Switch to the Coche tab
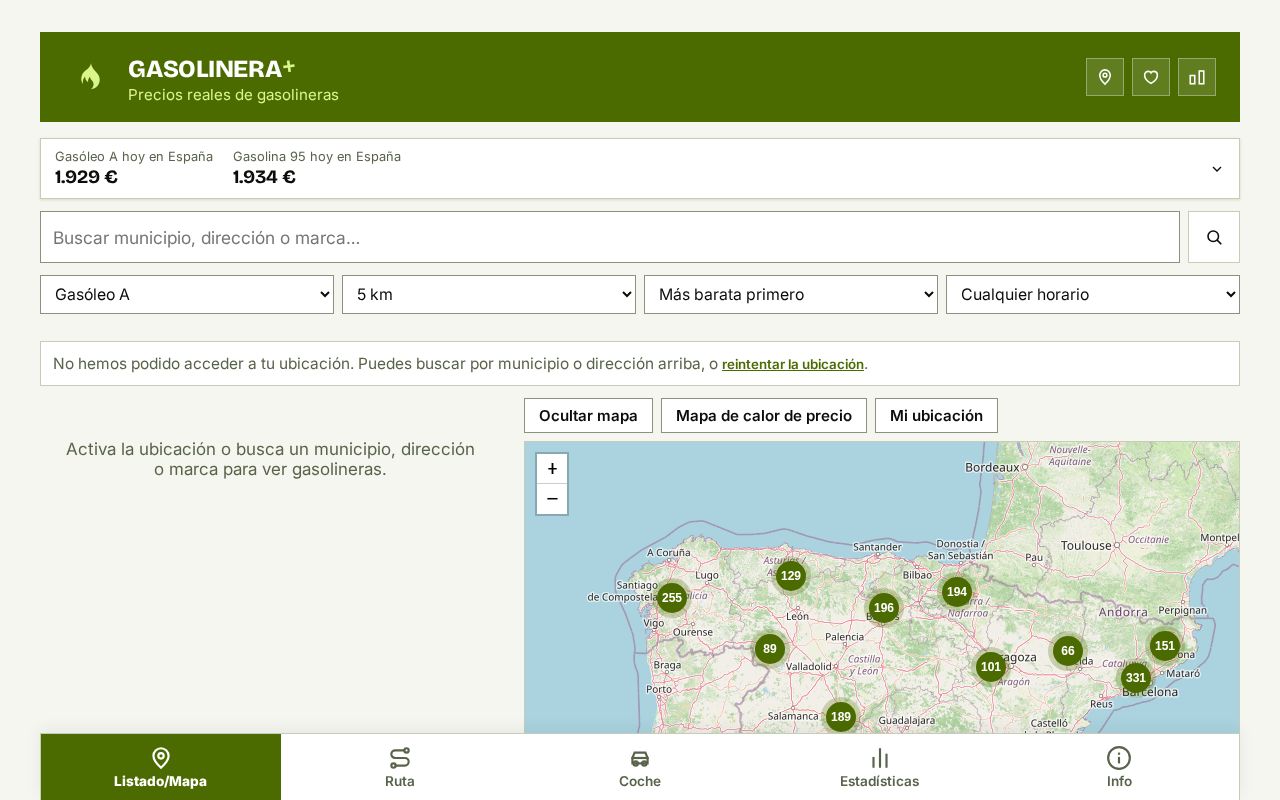Screen dimensions: 1280x800 click(x=640, y=767)
